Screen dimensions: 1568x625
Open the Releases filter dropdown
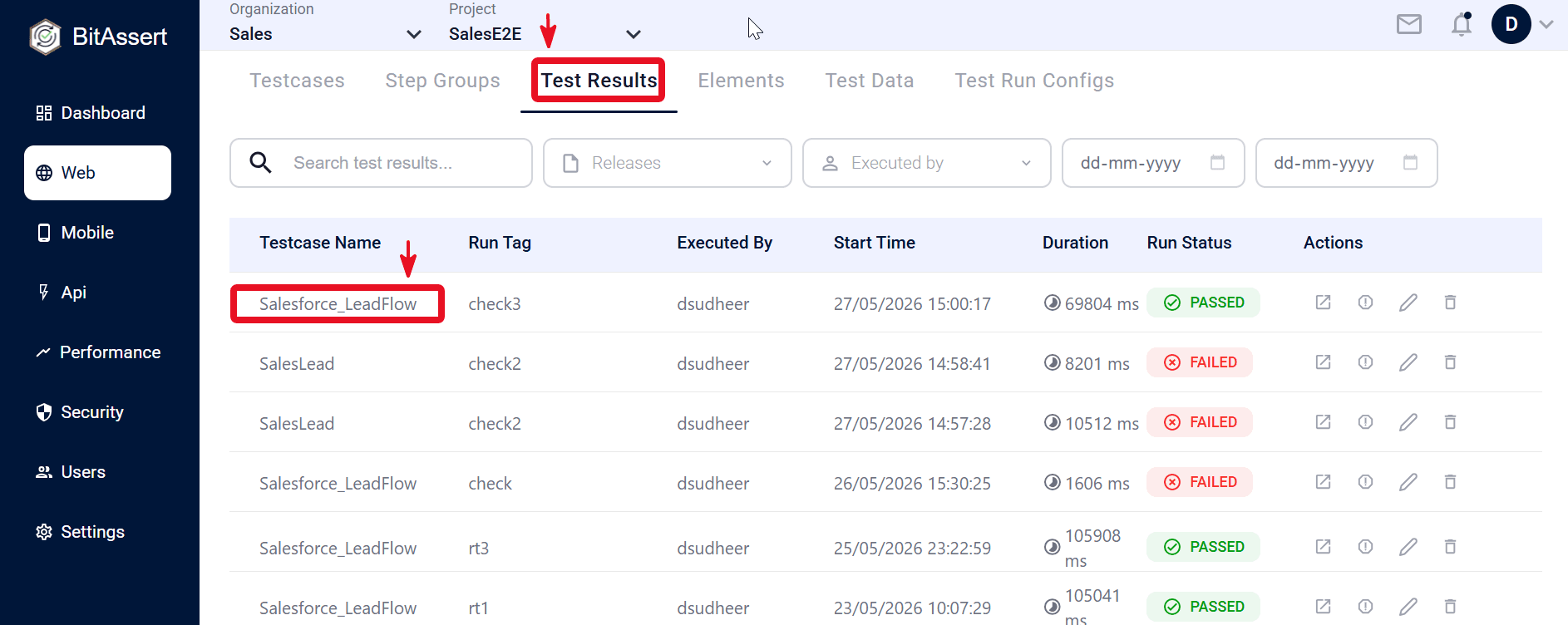pyautogui.click(x=668, y=163)
